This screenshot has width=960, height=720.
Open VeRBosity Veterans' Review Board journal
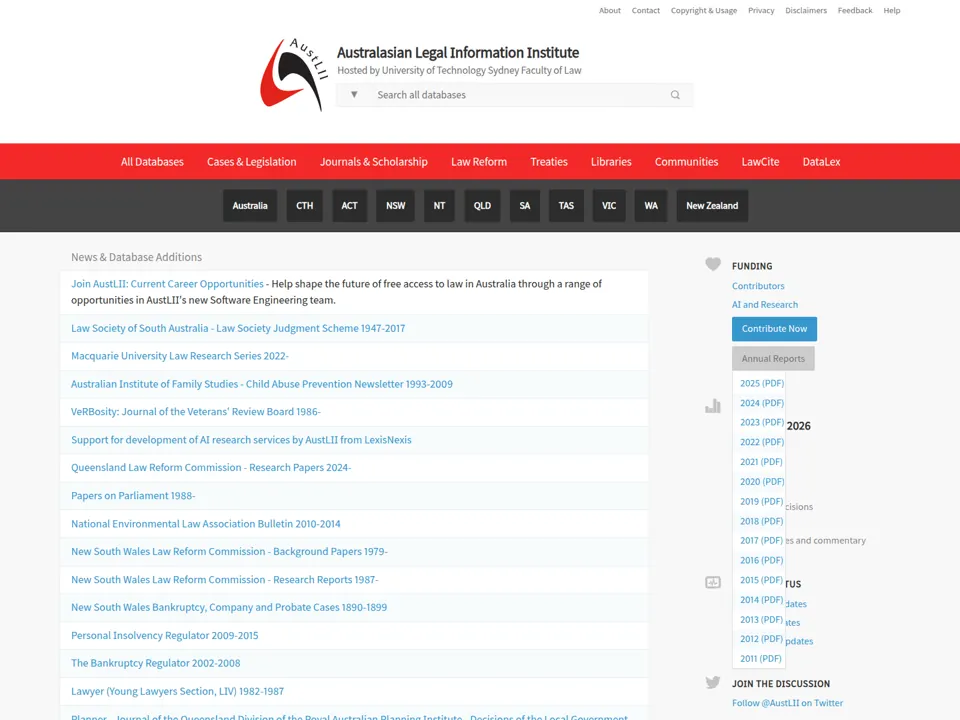196,411
